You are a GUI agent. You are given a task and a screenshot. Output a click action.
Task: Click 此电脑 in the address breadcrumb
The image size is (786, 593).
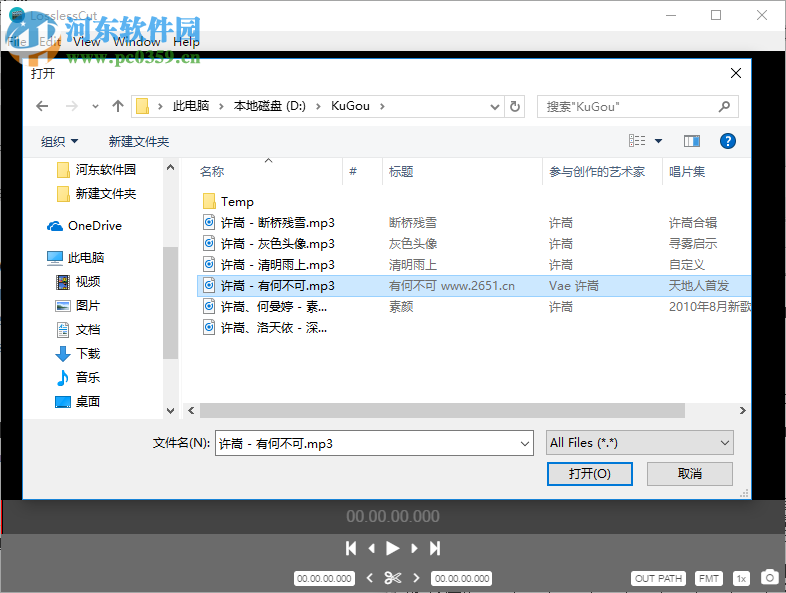(191, 106)
